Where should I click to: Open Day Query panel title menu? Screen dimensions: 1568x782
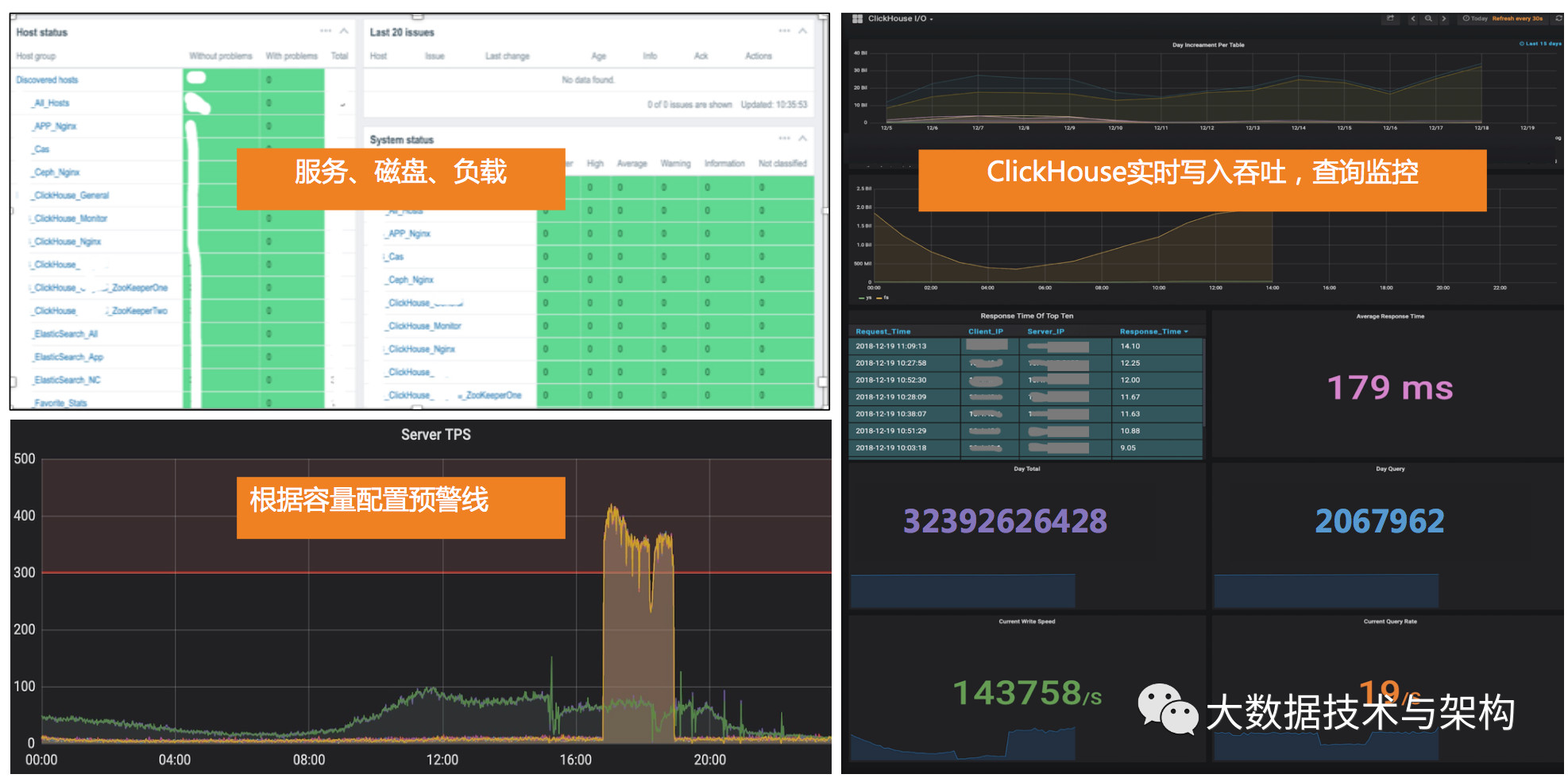click(x=1389, y=469)
